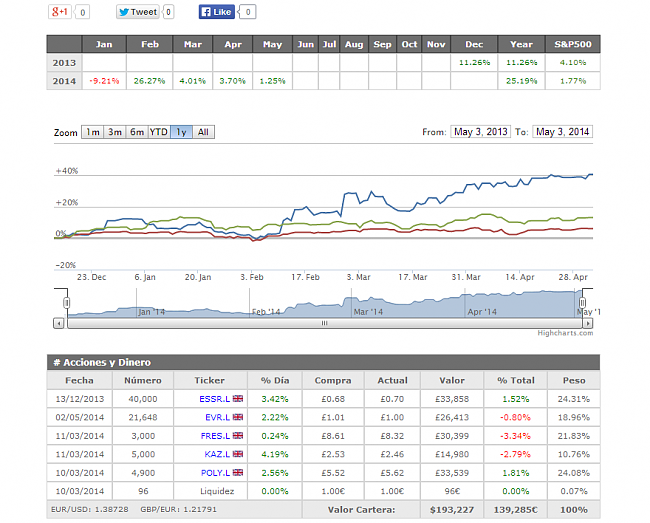Click the Peso column header
Viewport: 650px width, 523px height.
tap(574, 380)
